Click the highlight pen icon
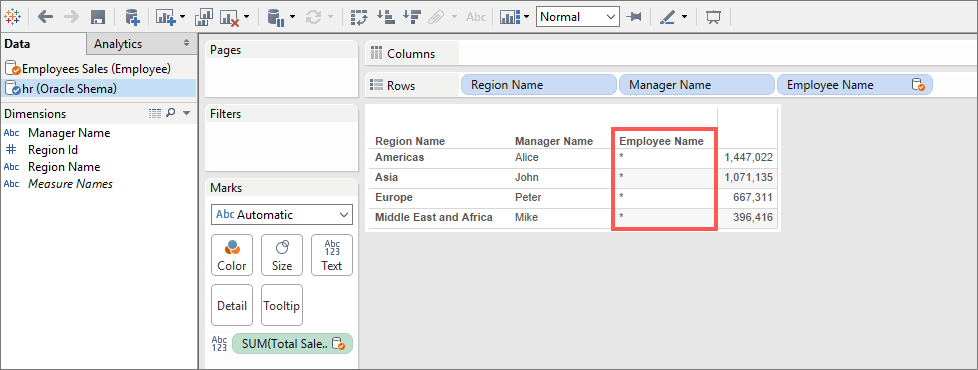This screenshot has width=978, height=370. pyautogui.click(x=667, y=17)
